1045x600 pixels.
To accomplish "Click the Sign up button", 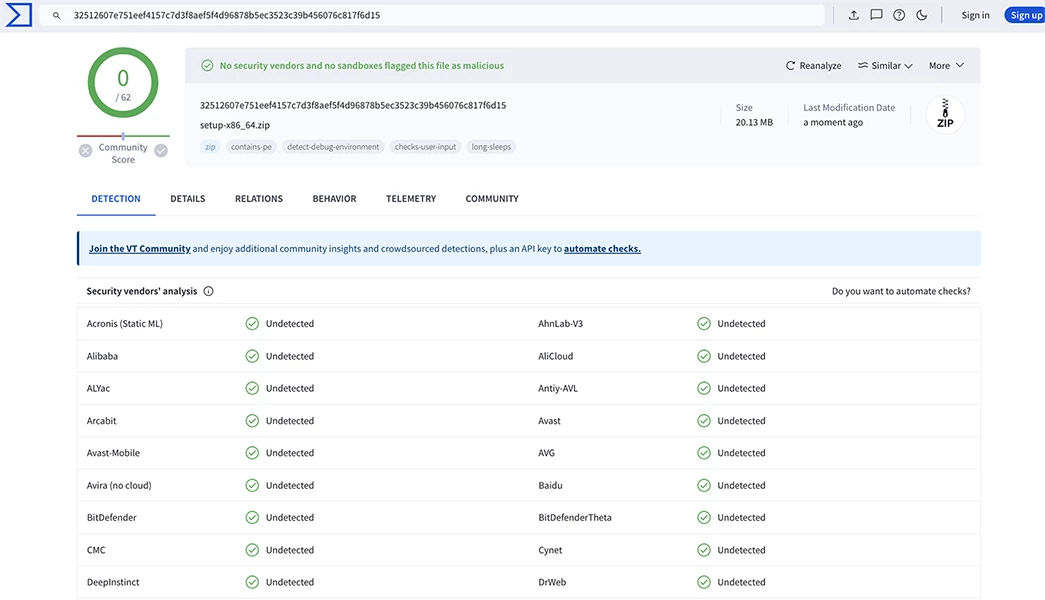I will (x=1026, y=15).
